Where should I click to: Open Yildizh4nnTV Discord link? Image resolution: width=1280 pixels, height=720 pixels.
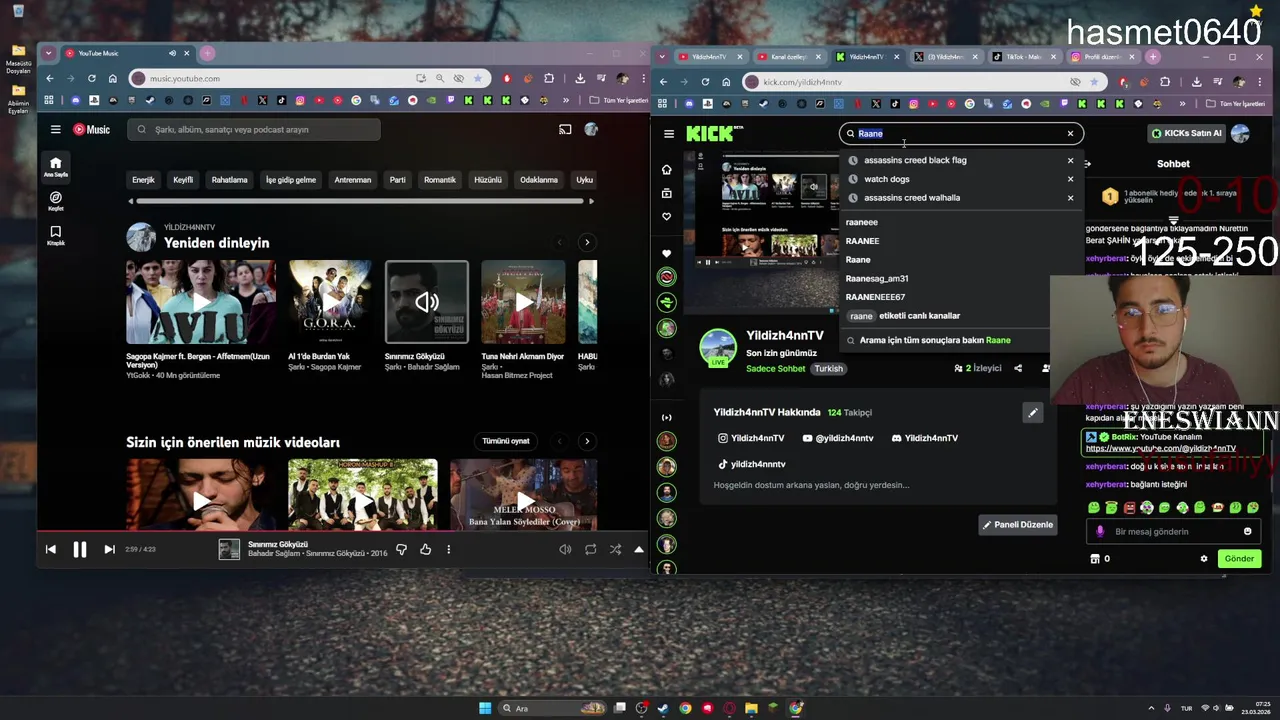pyautogui.click(x=925, y=438)
